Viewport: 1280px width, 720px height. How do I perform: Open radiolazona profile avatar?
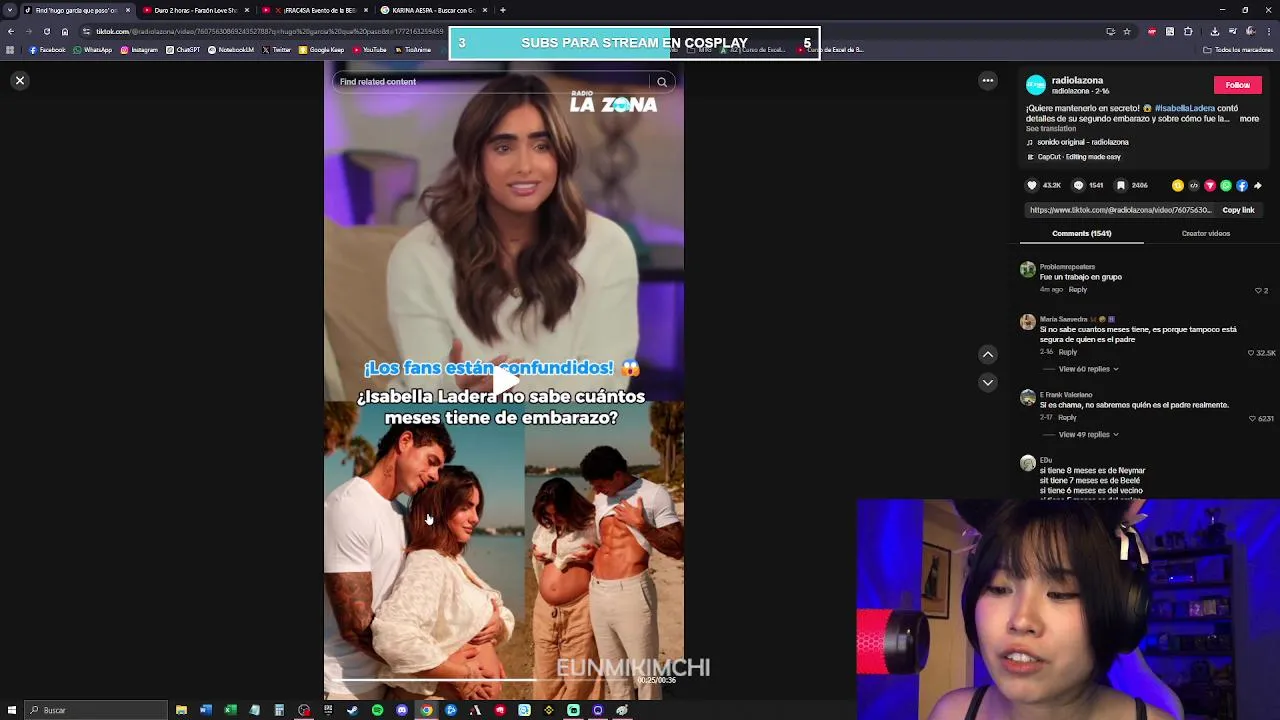[x=1036, y=85]
